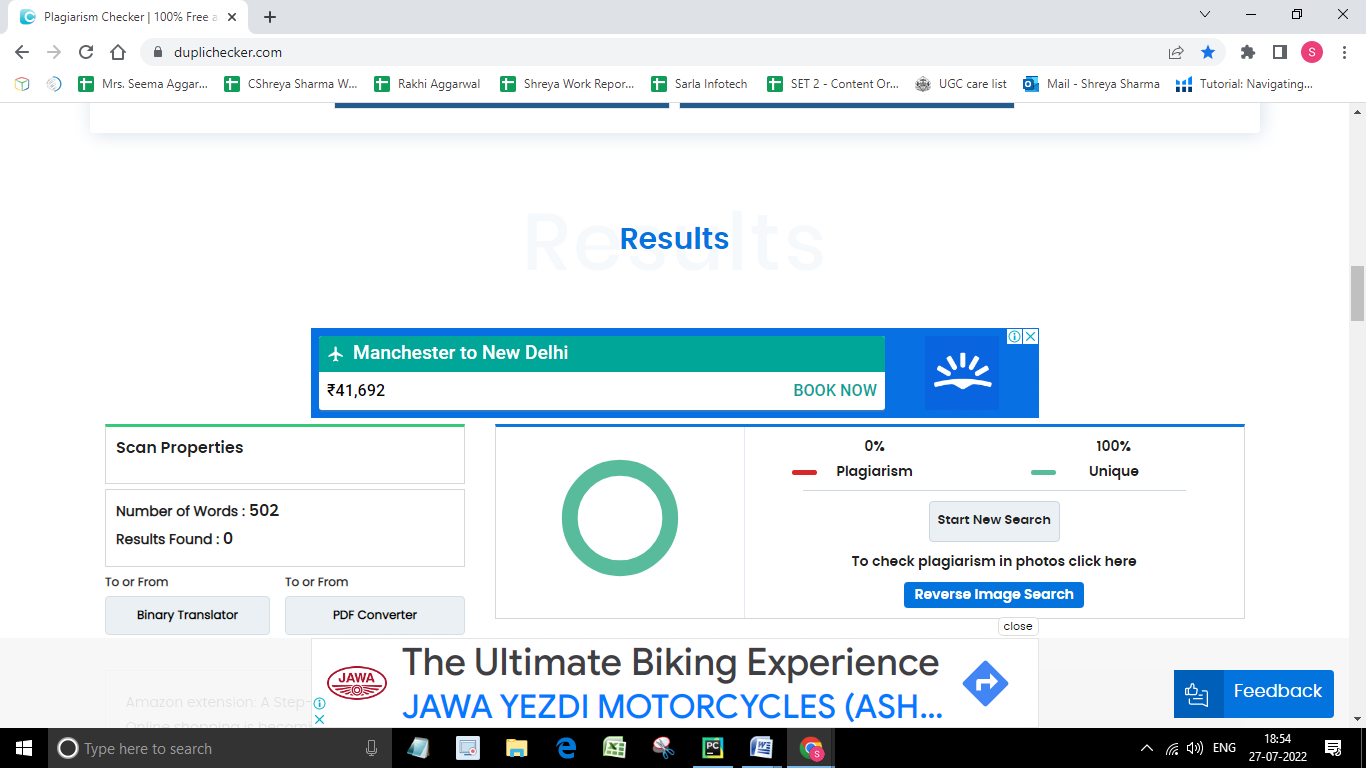Click the close label above bottom ad
Image resolution: width=1366 pixels, height=768 pixels.
pyautogui.click(x=1018, y=626)
